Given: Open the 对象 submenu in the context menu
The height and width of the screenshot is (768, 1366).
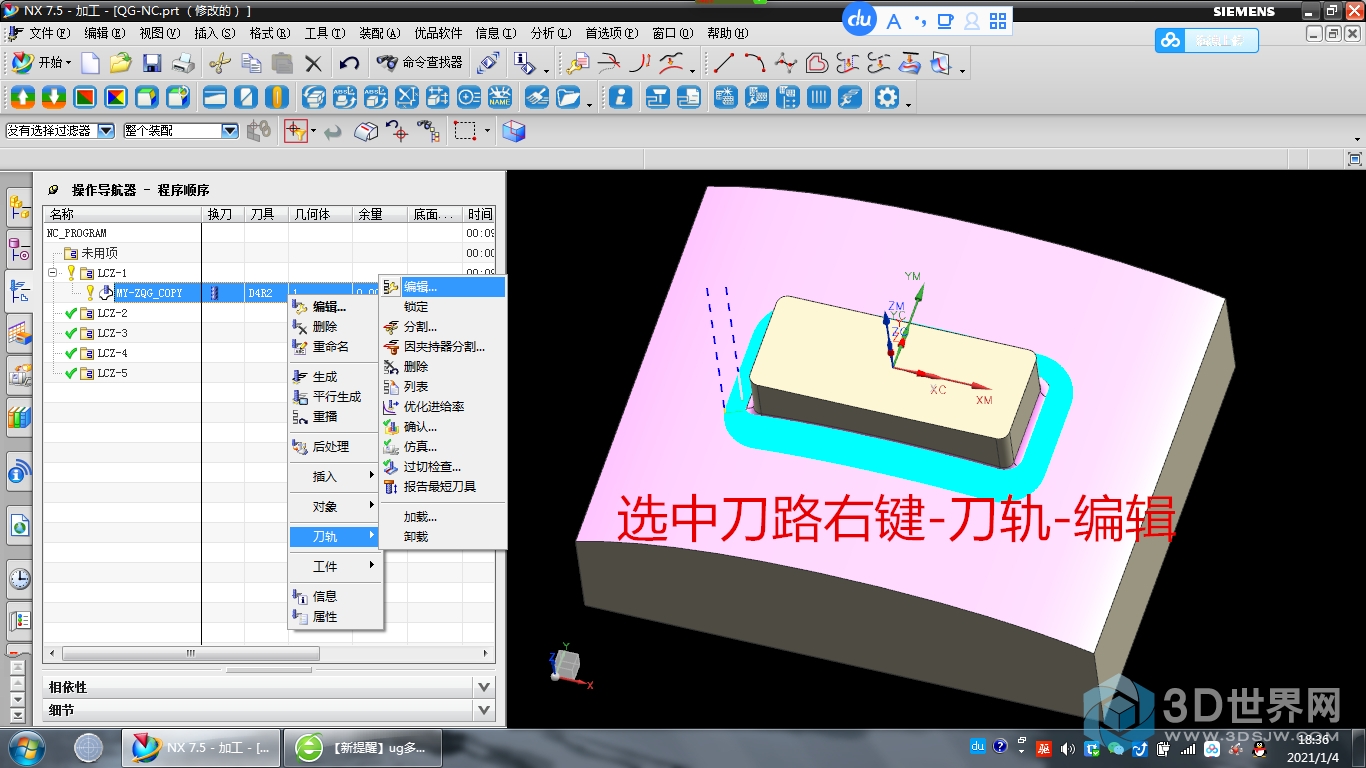Looking at the screenshot, I should (x=335, y=506).
